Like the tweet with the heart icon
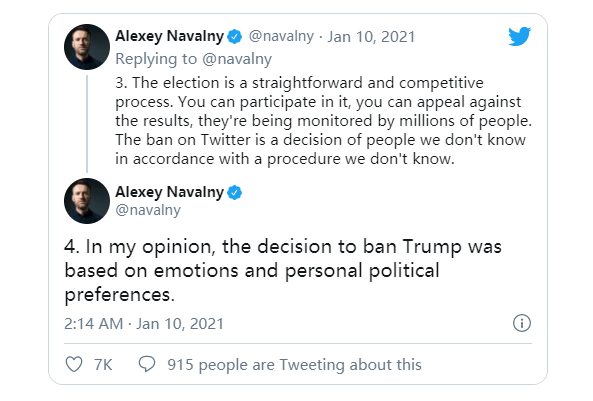Screen dimensions: 593x401 coord(74,364)
